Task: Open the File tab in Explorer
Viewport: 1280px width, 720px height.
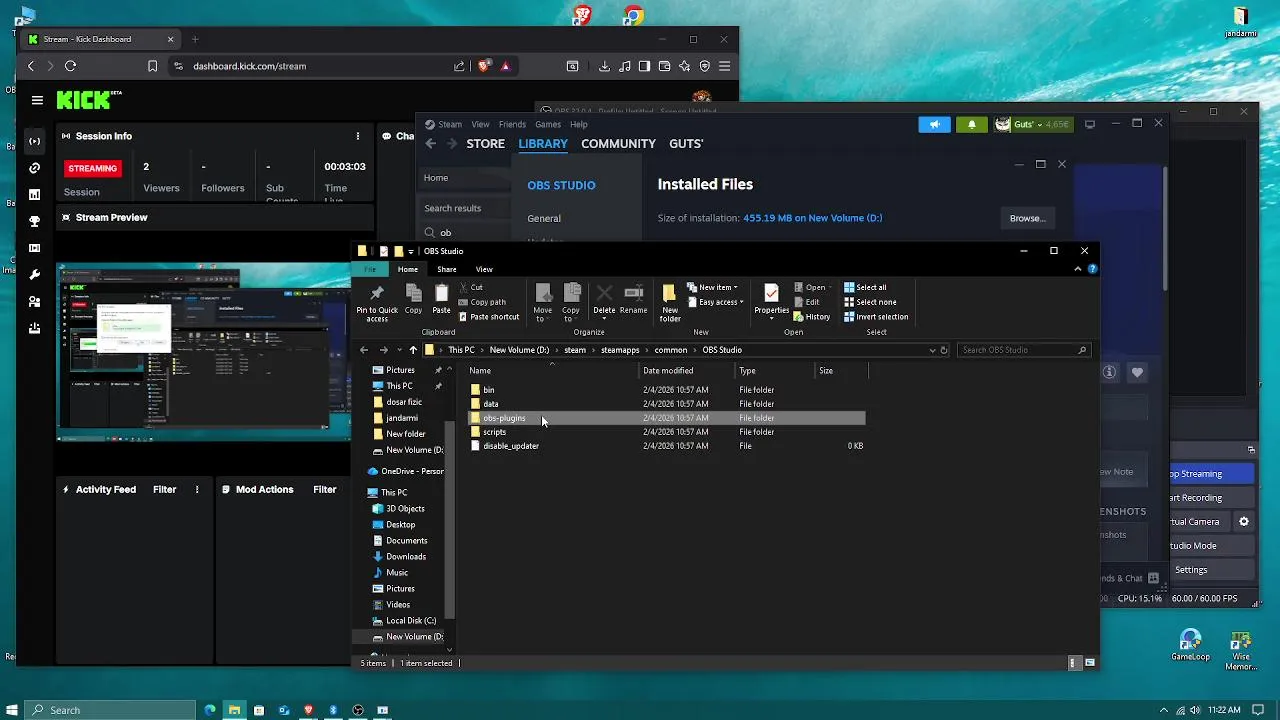Action: point(370,269)
